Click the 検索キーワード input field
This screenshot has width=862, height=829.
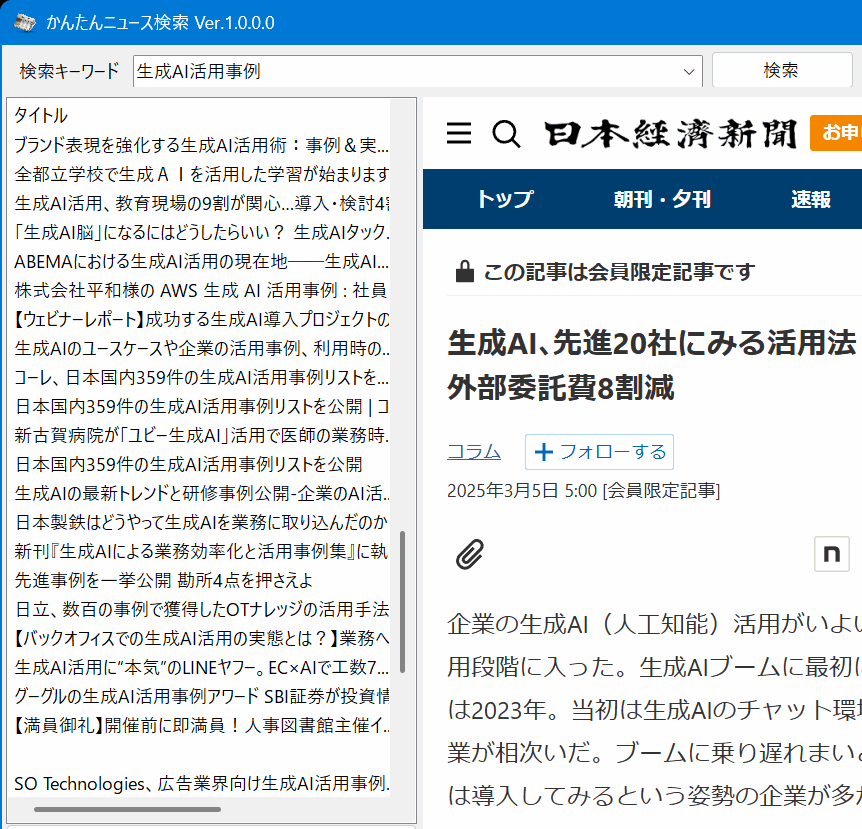pyautogui.click(x=417, y=71)
